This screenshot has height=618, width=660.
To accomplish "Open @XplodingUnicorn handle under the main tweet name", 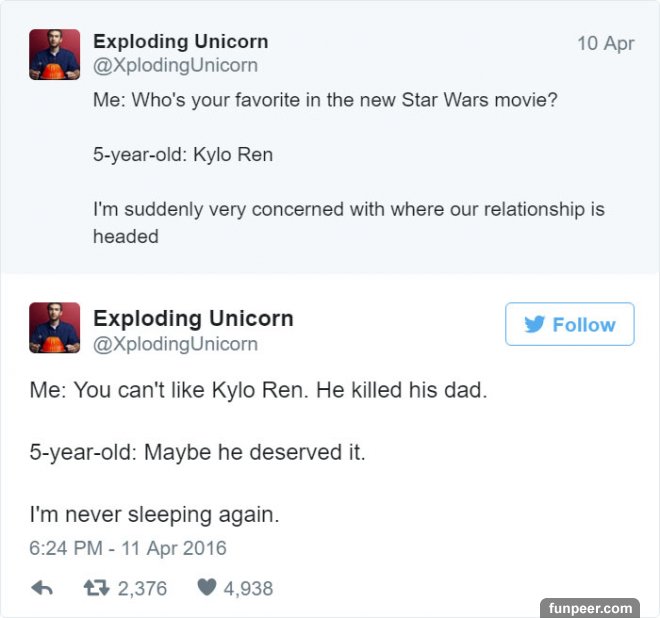I will coord(175,344).
